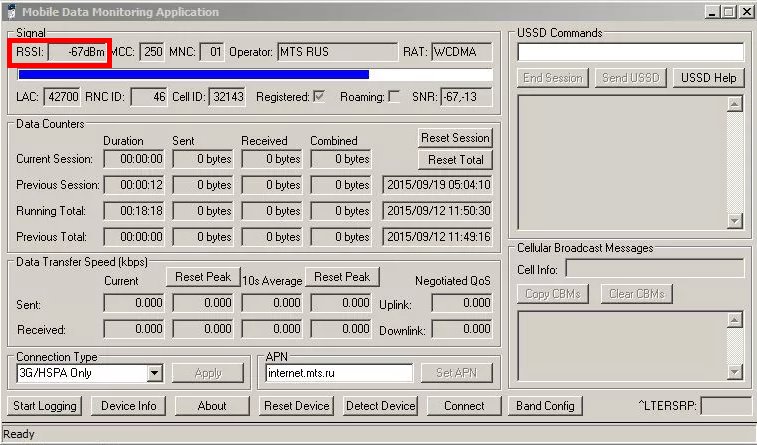Open Band Config
The image size is (757, 445).
(545, 406)
